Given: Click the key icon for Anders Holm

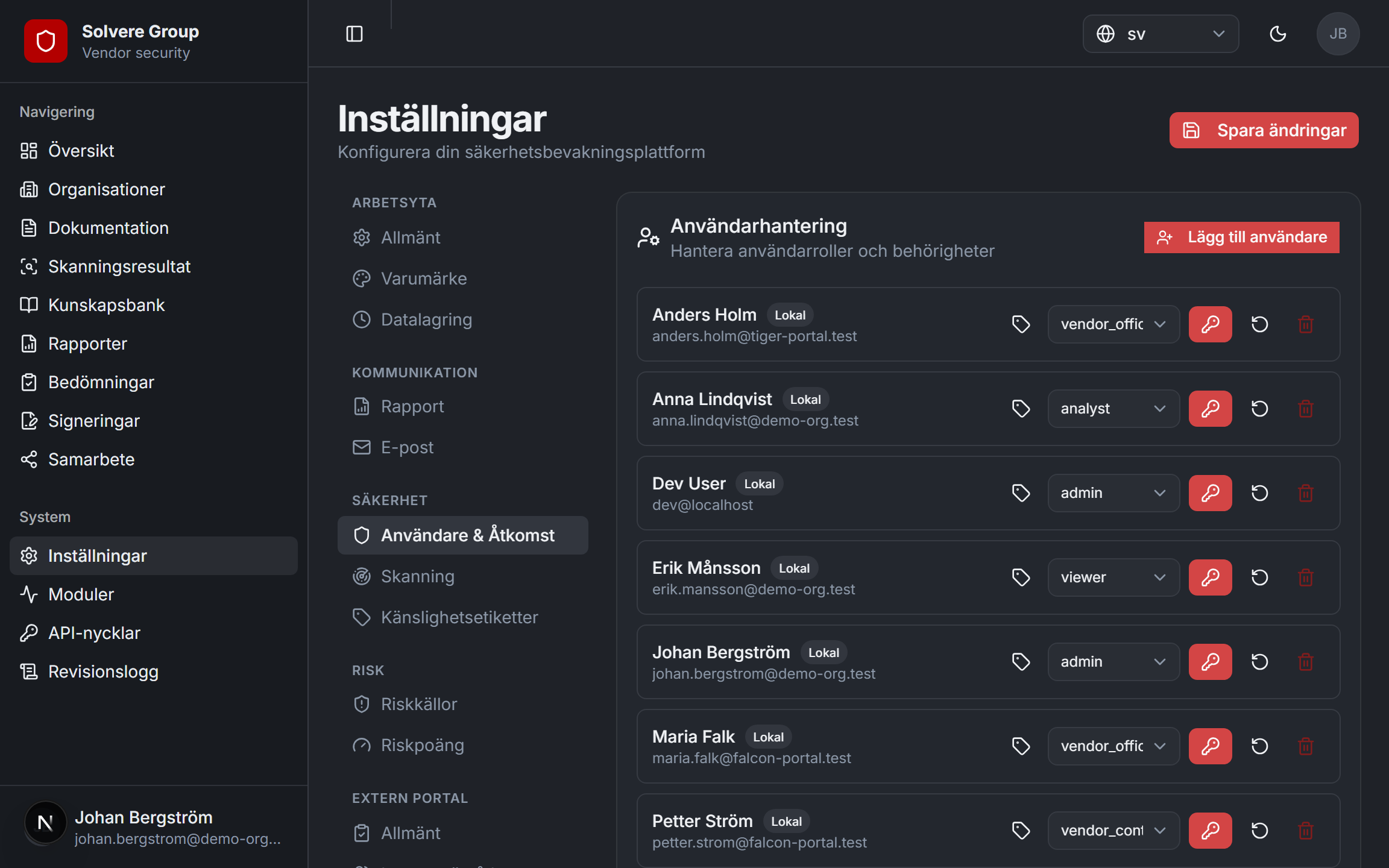Looking at the screenshot, I should (1210, 324).
